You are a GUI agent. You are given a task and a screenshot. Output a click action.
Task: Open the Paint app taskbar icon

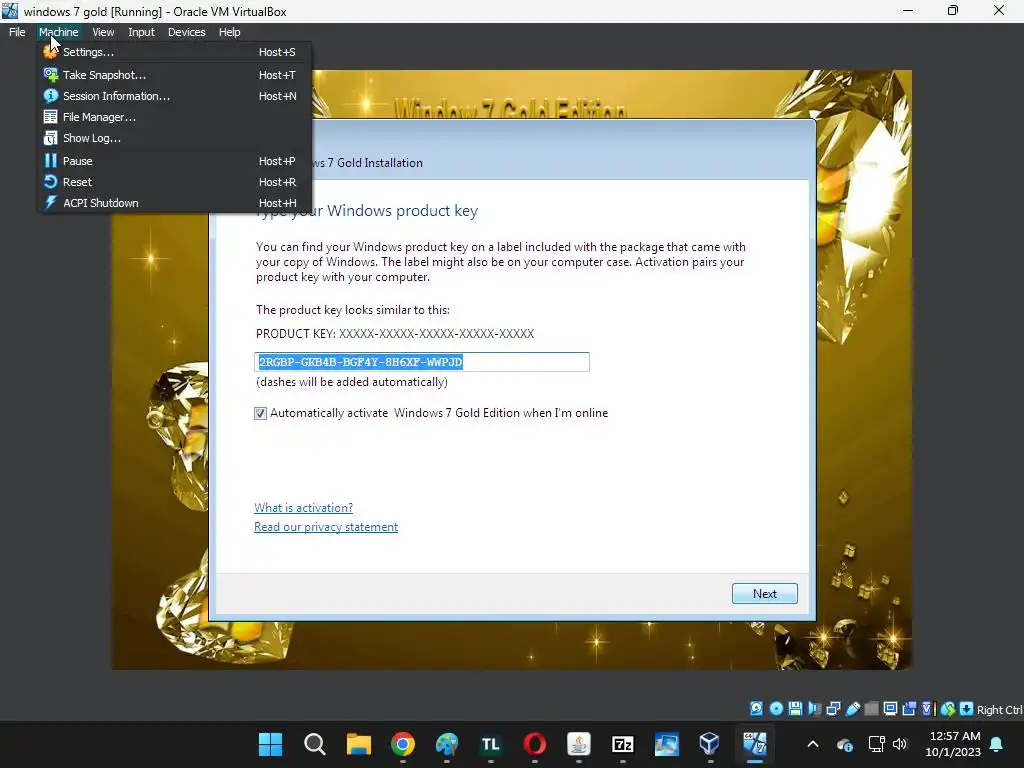(x=447, y=744)
